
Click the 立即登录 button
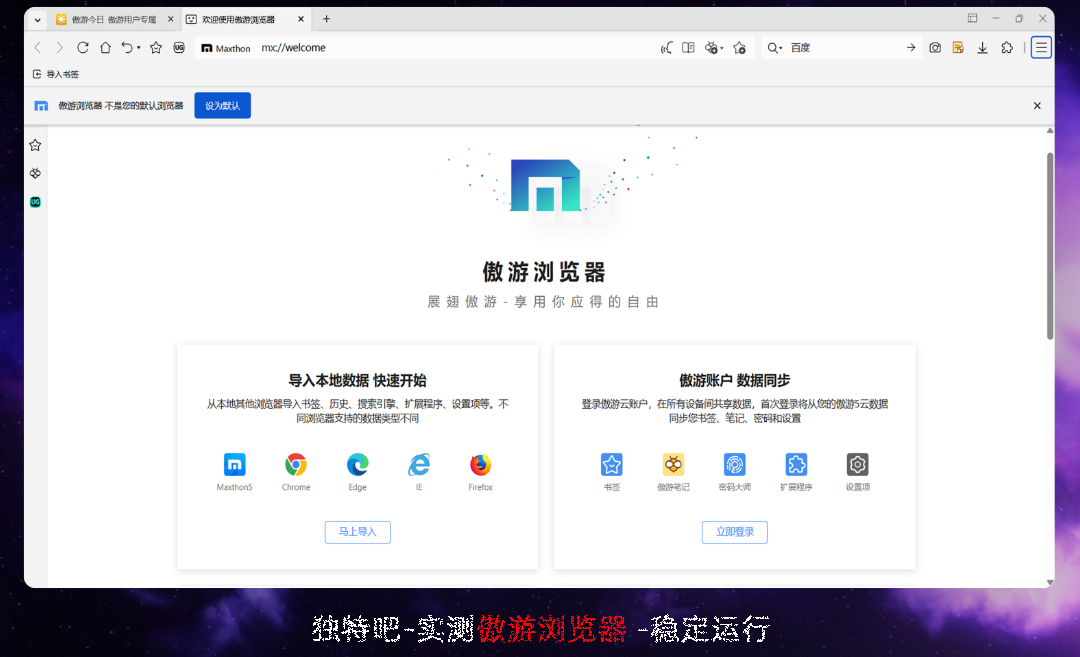[734, 532]
